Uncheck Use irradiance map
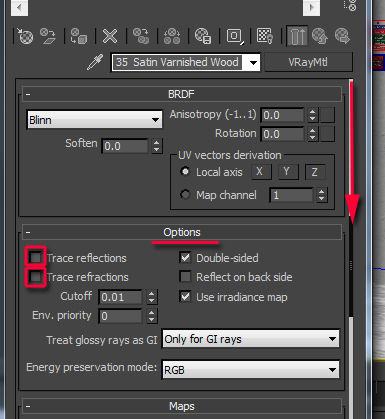 click(185, 296)
